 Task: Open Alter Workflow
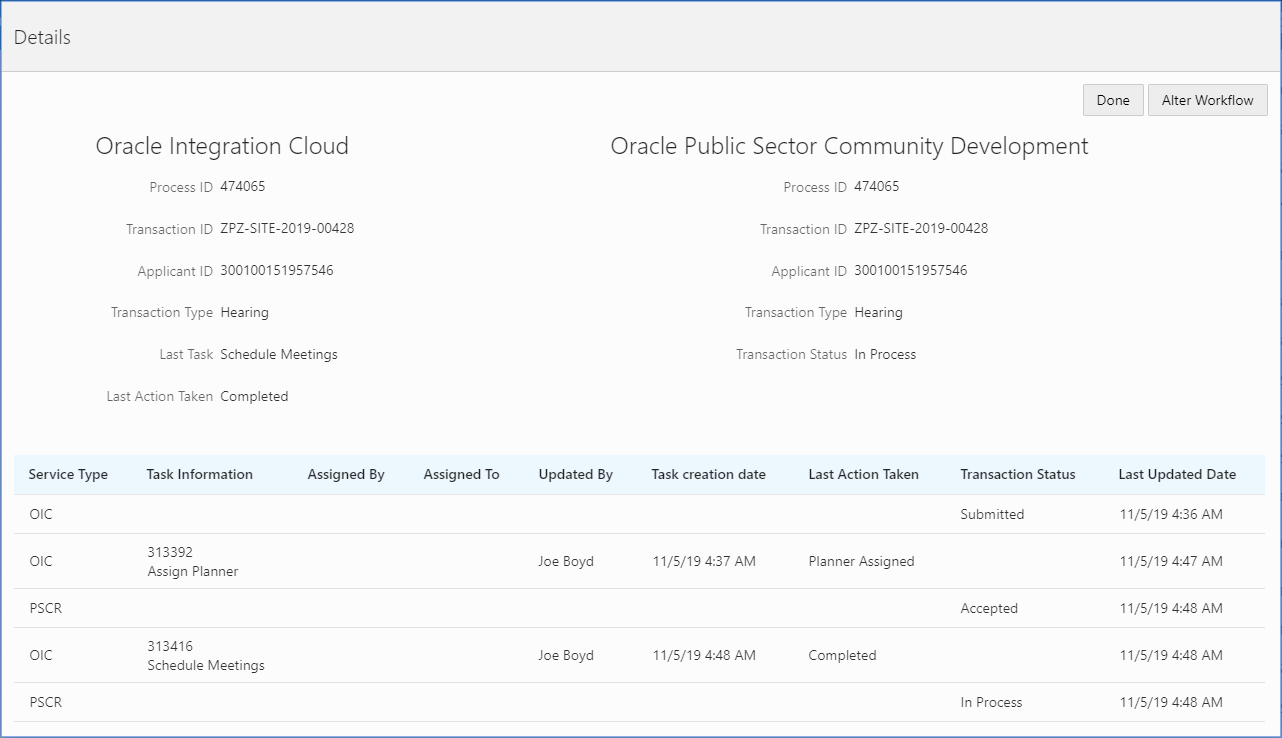pos(1208,100)
